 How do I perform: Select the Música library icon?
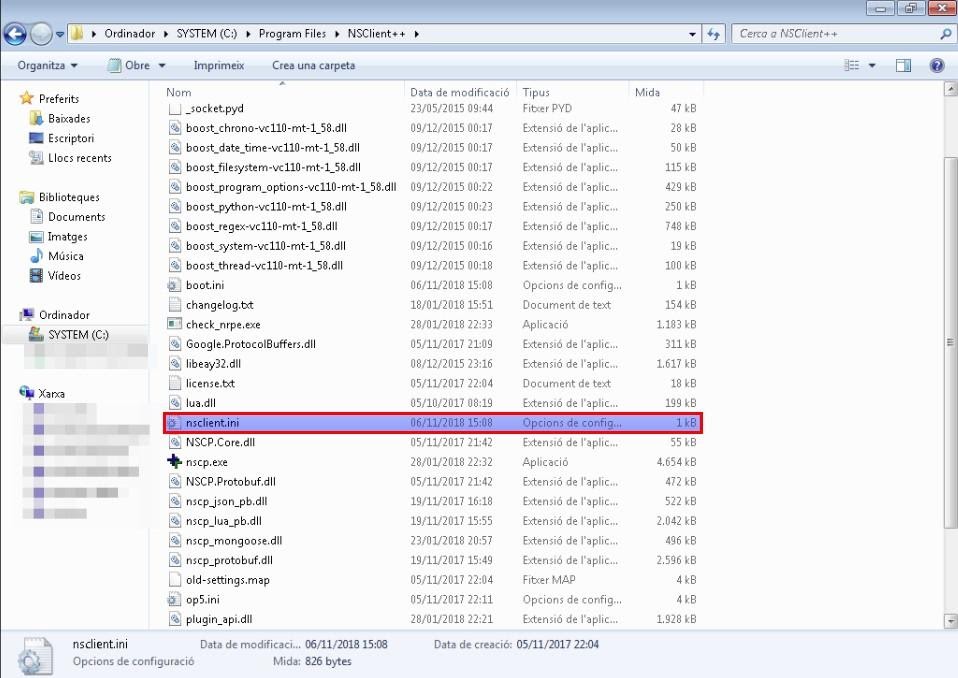(x=37, y=256)
